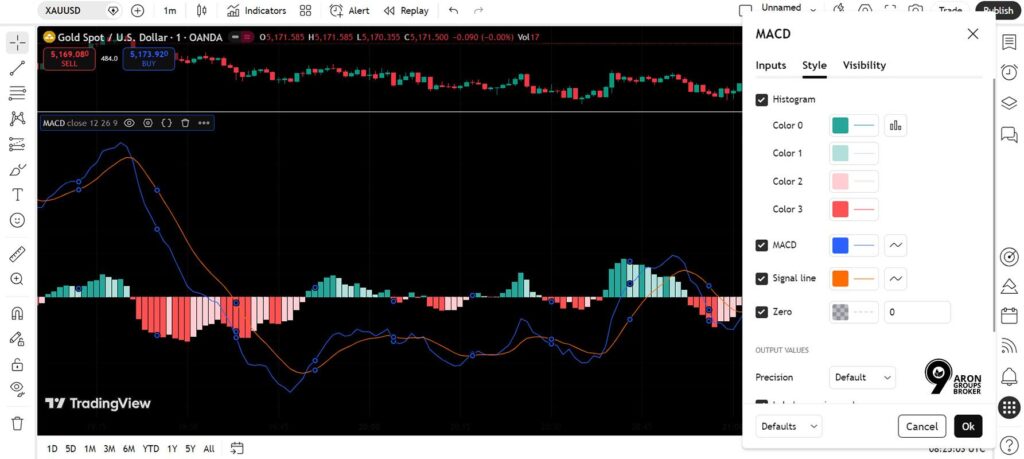Switch to the Visibility tab
Screen dimensions: 1024x459
[x=864, y=65]
